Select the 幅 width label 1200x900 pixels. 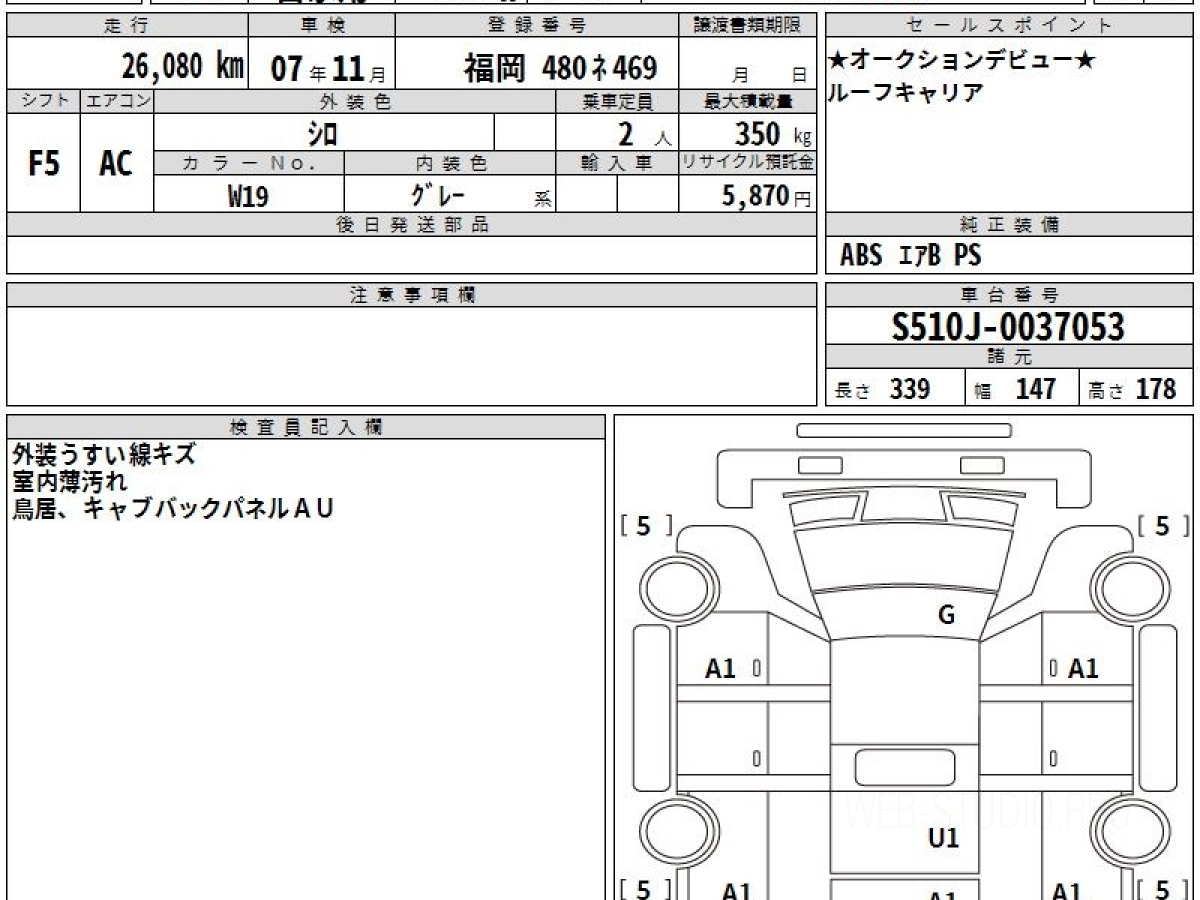tap(983, 392)
